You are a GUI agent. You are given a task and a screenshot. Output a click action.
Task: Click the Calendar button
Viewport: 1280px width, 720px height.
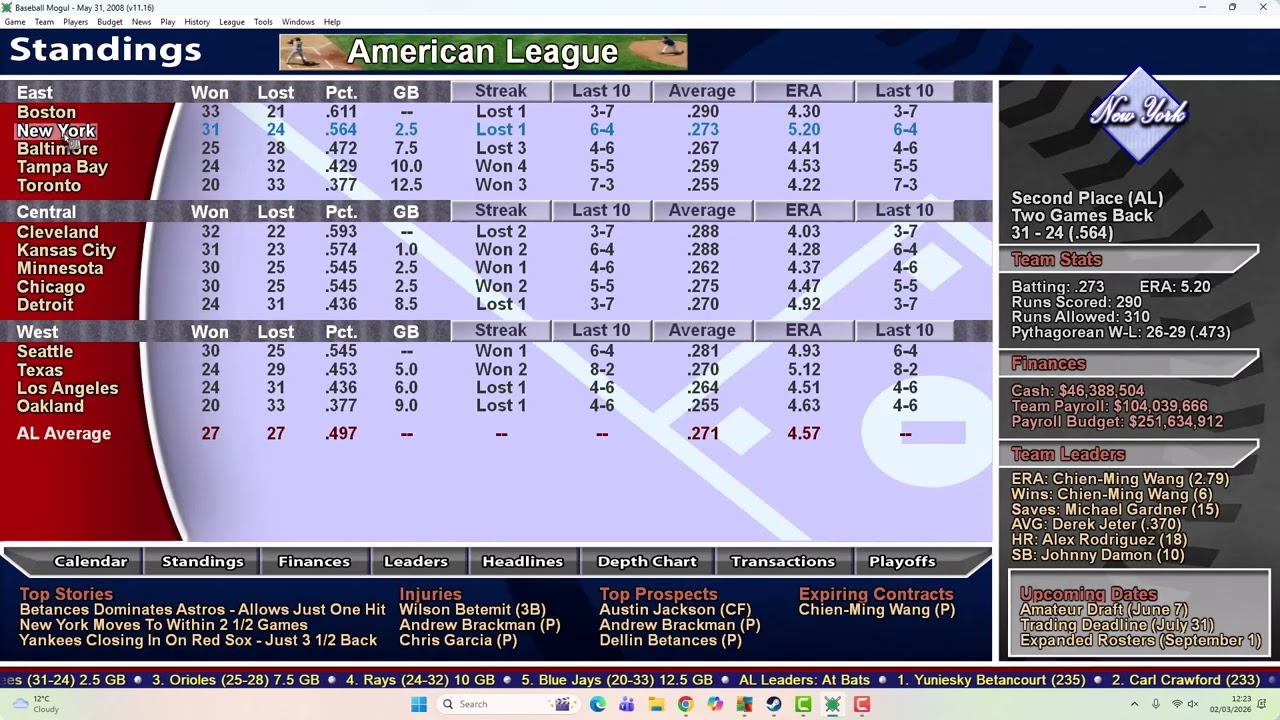91,561
